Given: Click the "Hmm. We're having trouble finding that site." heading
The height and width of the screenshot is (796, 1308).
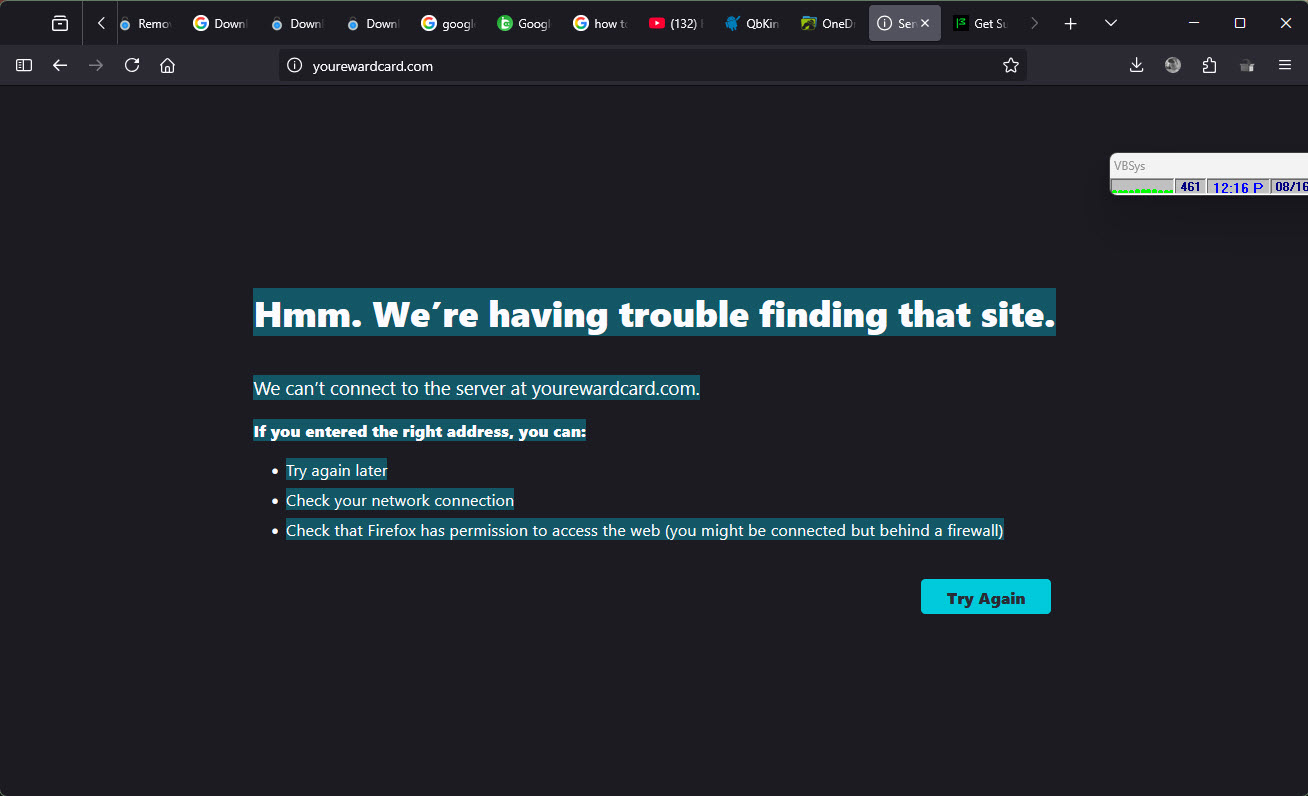Looking at the screenshot, I should [x=654, y=313].
